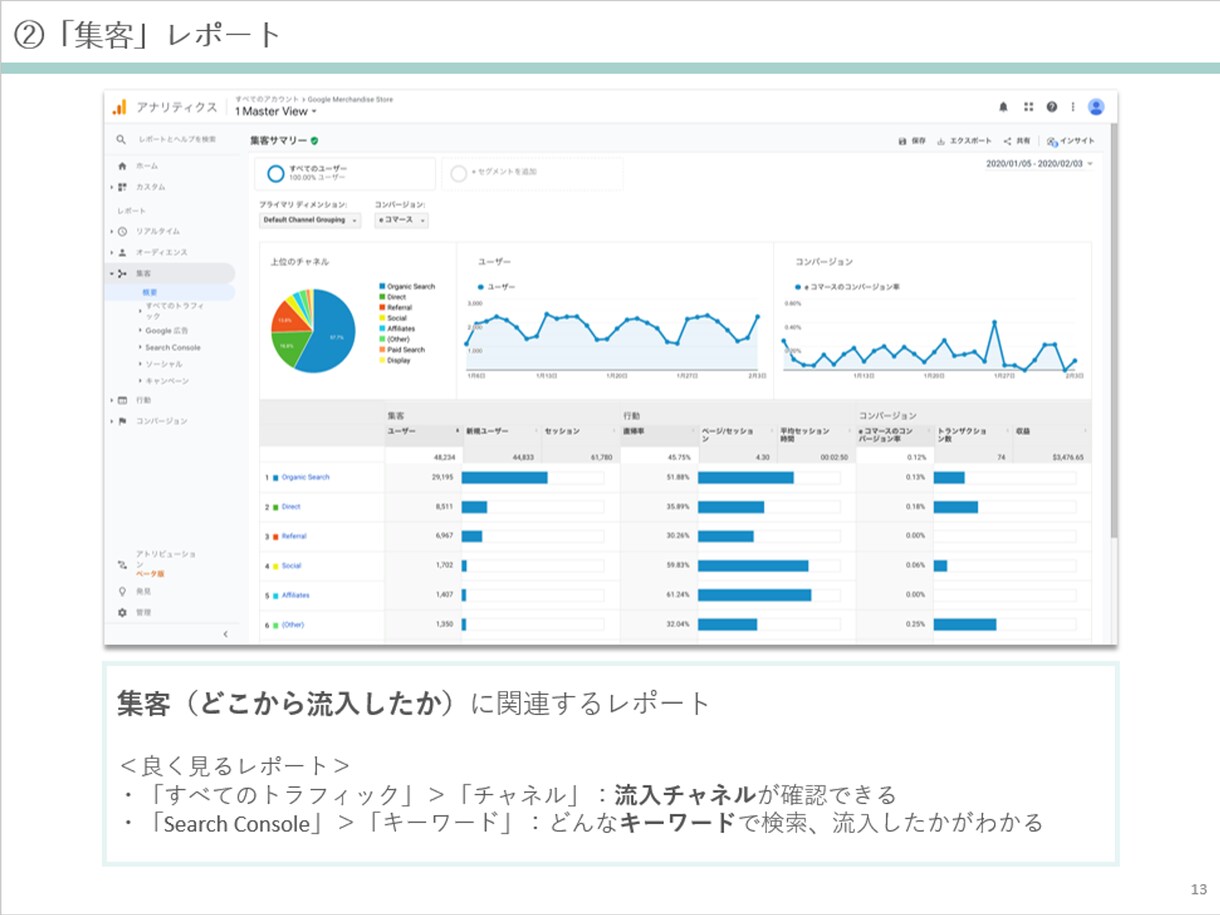
Task: Open the apps grid icon
Action: click(1028, 107)
